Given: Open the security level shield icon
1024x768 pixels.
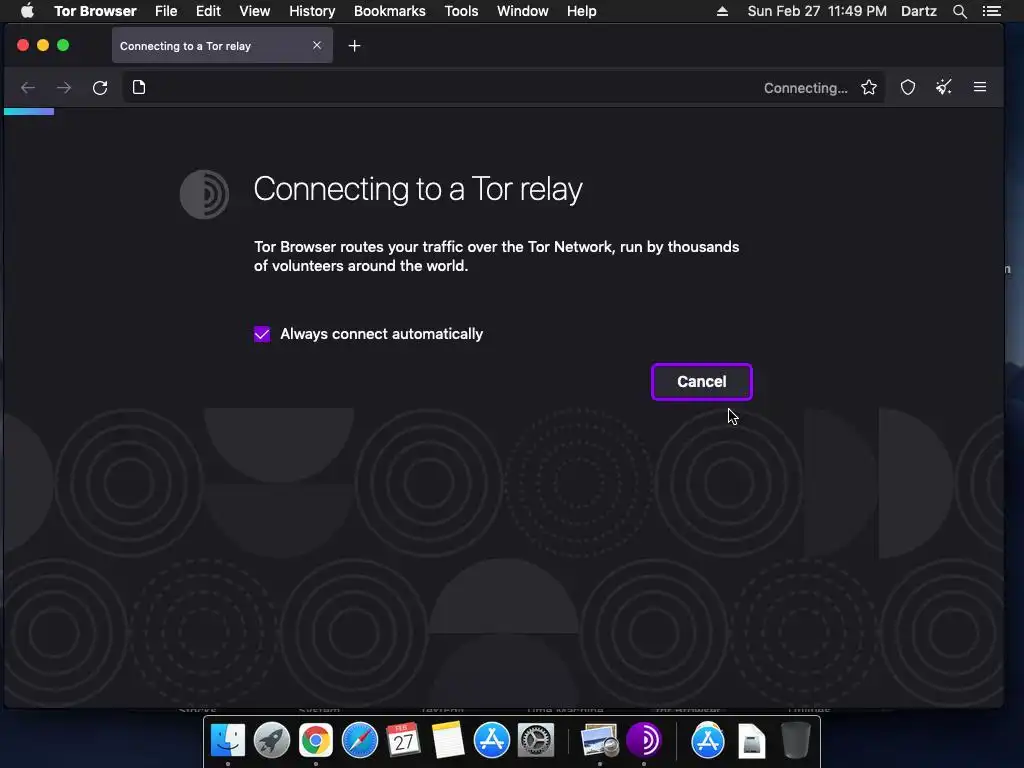Looking at the screenshot, I should tap(908, 88).
